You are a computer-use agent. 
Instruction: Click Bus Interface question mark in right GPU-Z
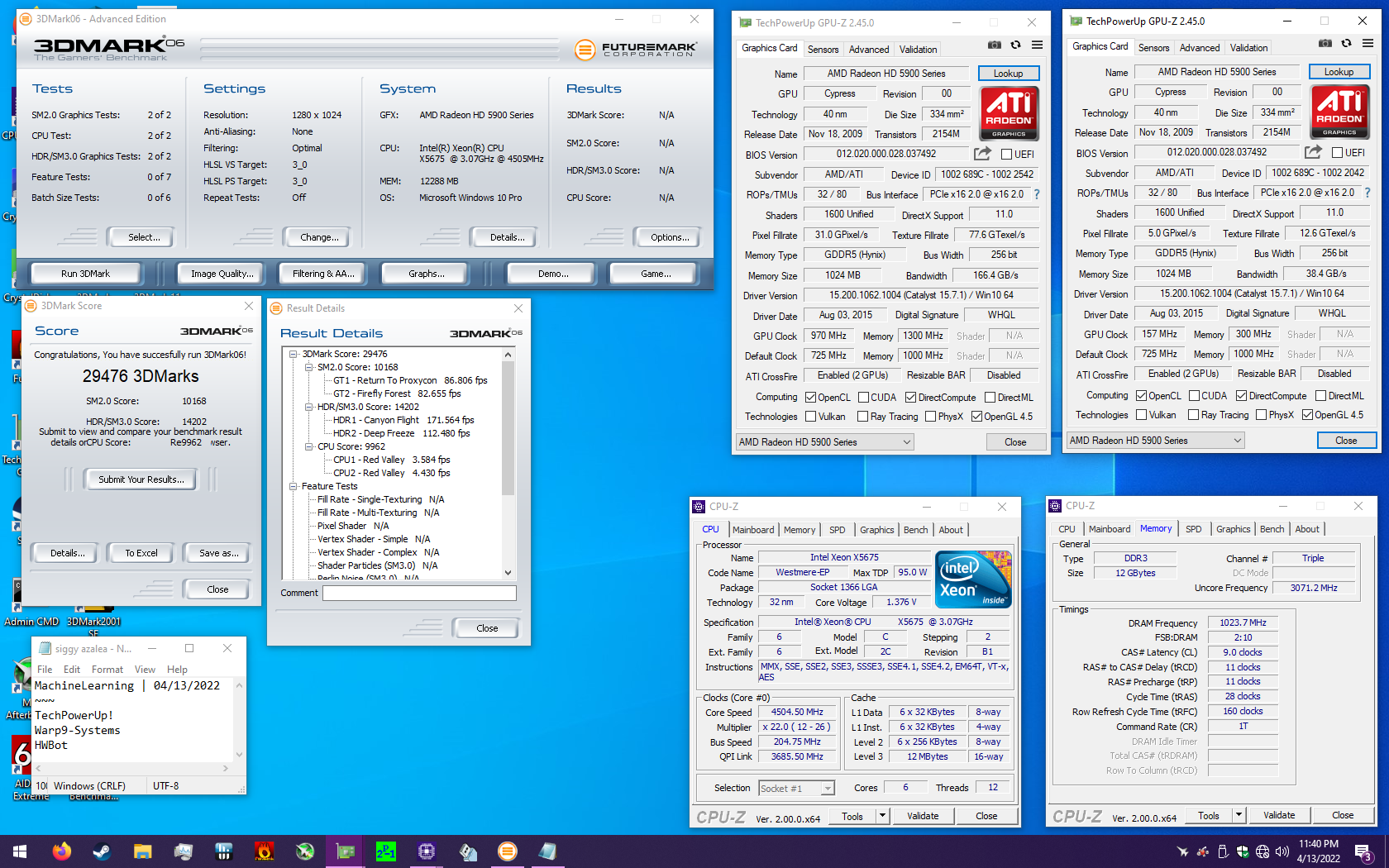tap(1368, 193)
